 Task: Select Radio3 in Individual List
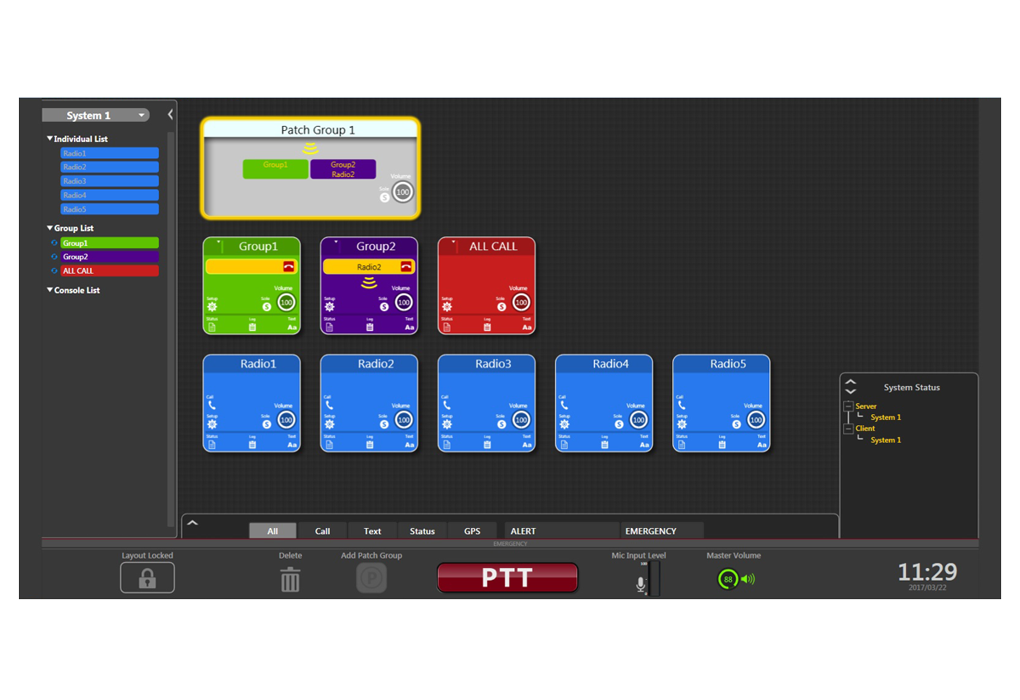tap(109, 181)
